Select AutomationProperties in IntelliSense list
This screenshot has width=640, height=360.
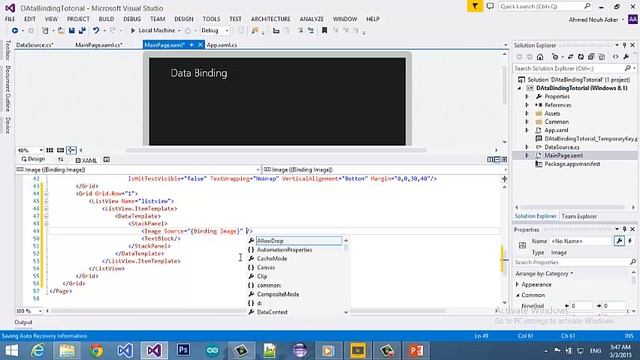(x=284, y=250)
